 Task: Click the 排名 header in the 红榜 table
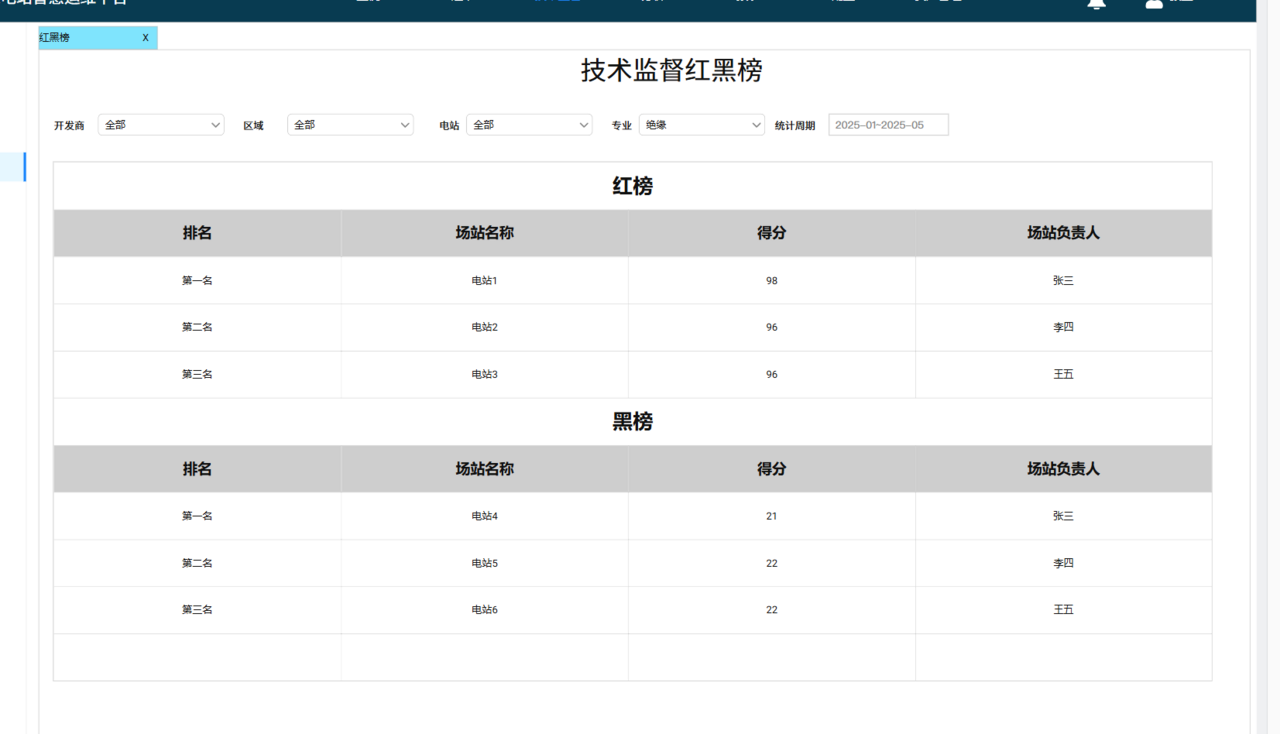[197, 233]
